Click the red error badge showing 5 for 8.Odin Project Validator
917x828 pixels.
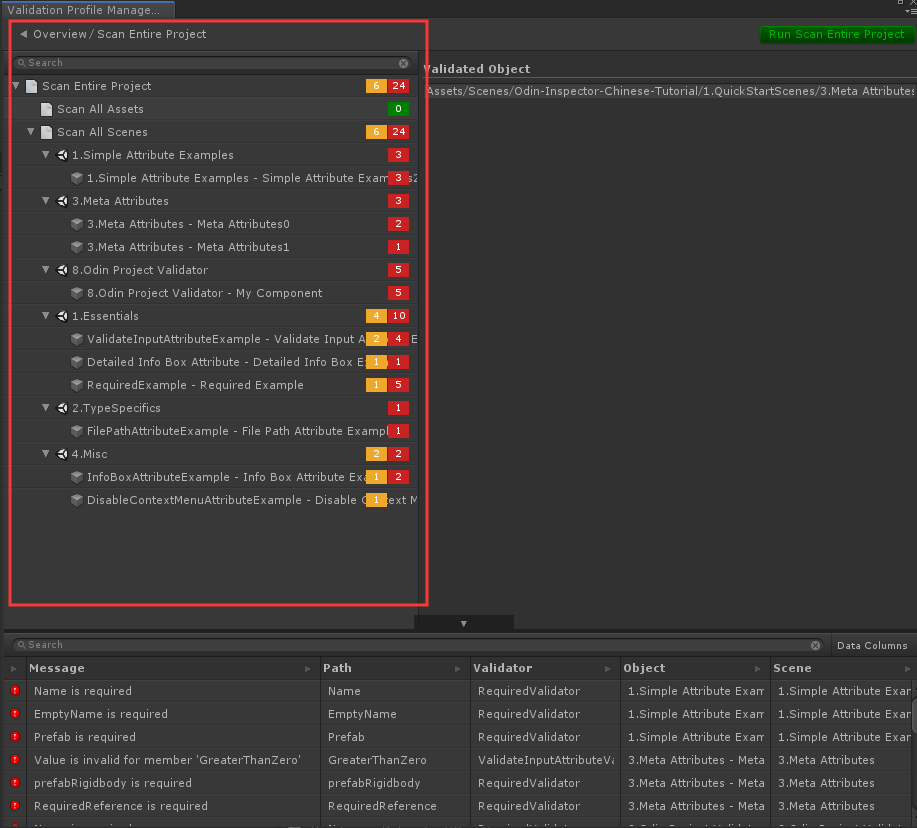[398, 270]
